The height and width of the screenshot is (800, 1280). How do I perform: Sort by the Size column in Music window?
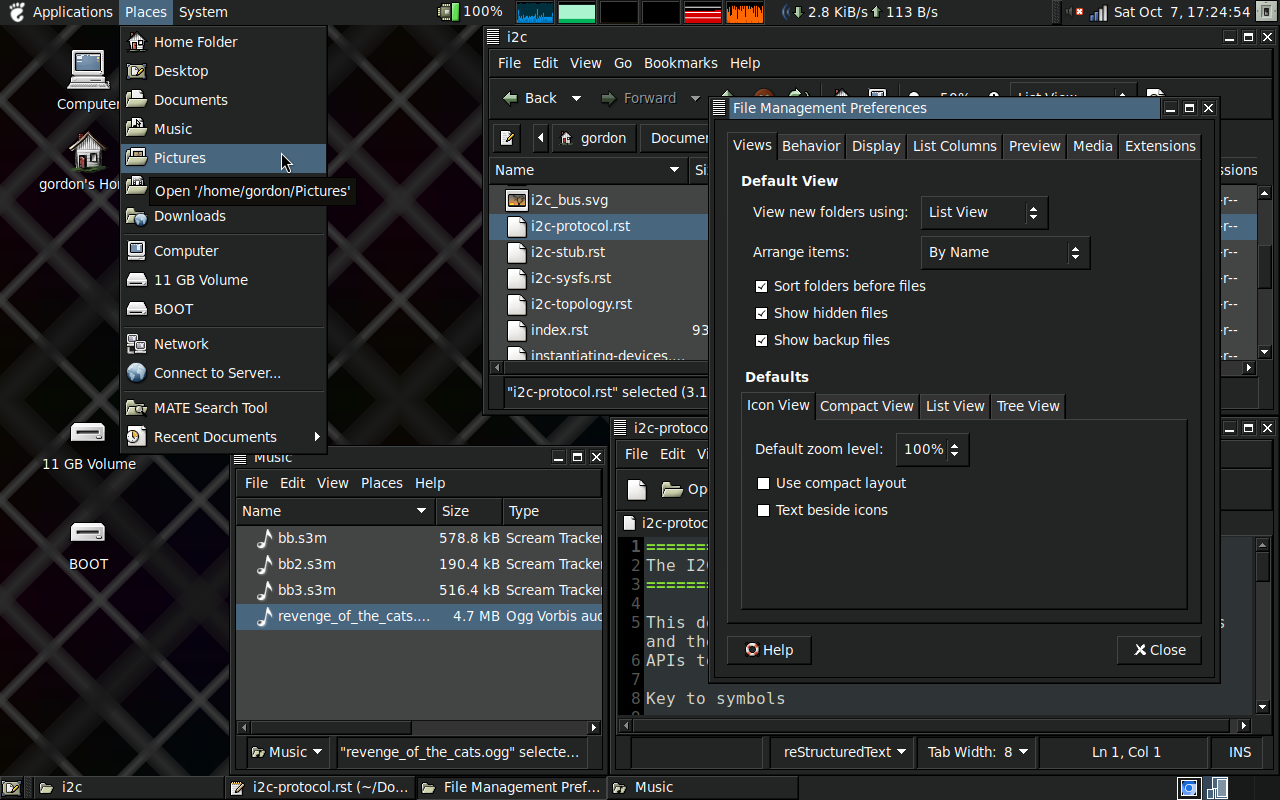[469, 511]
